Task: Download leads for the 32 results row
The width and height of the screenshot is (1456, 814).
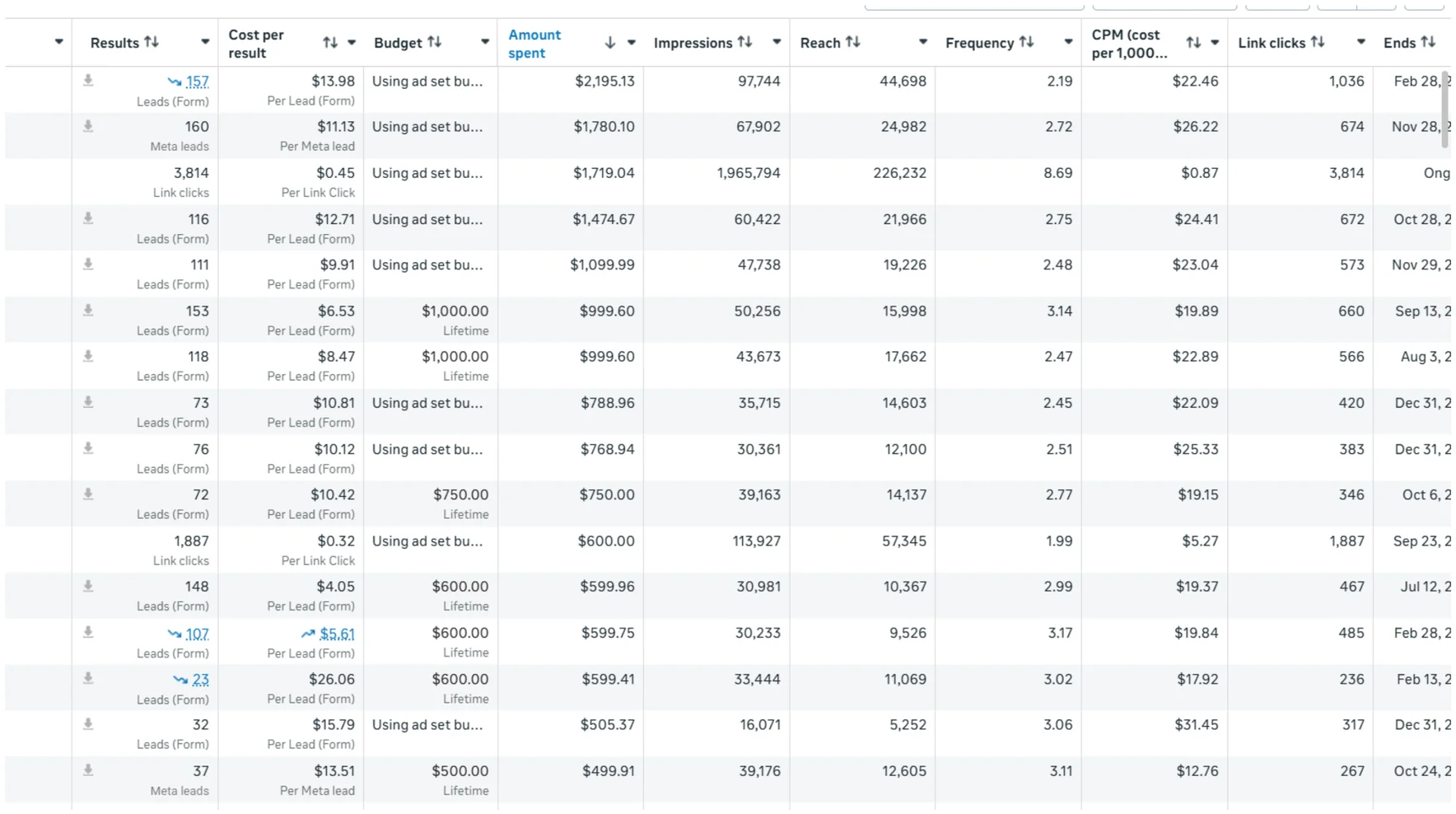Action: pos(88,724)
